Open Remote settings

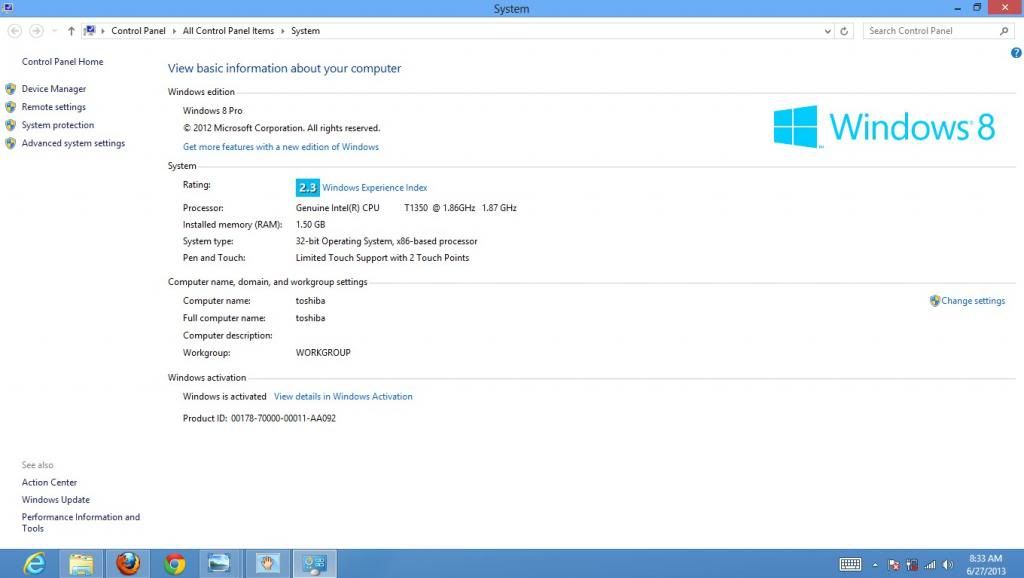pos(54,107)
